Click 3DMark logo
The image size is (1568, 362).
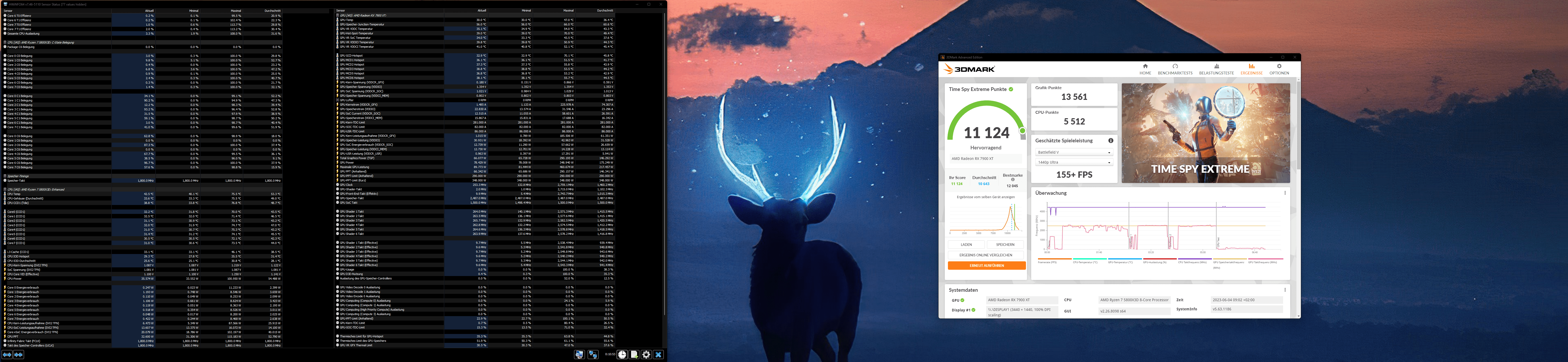coord(970,69)
